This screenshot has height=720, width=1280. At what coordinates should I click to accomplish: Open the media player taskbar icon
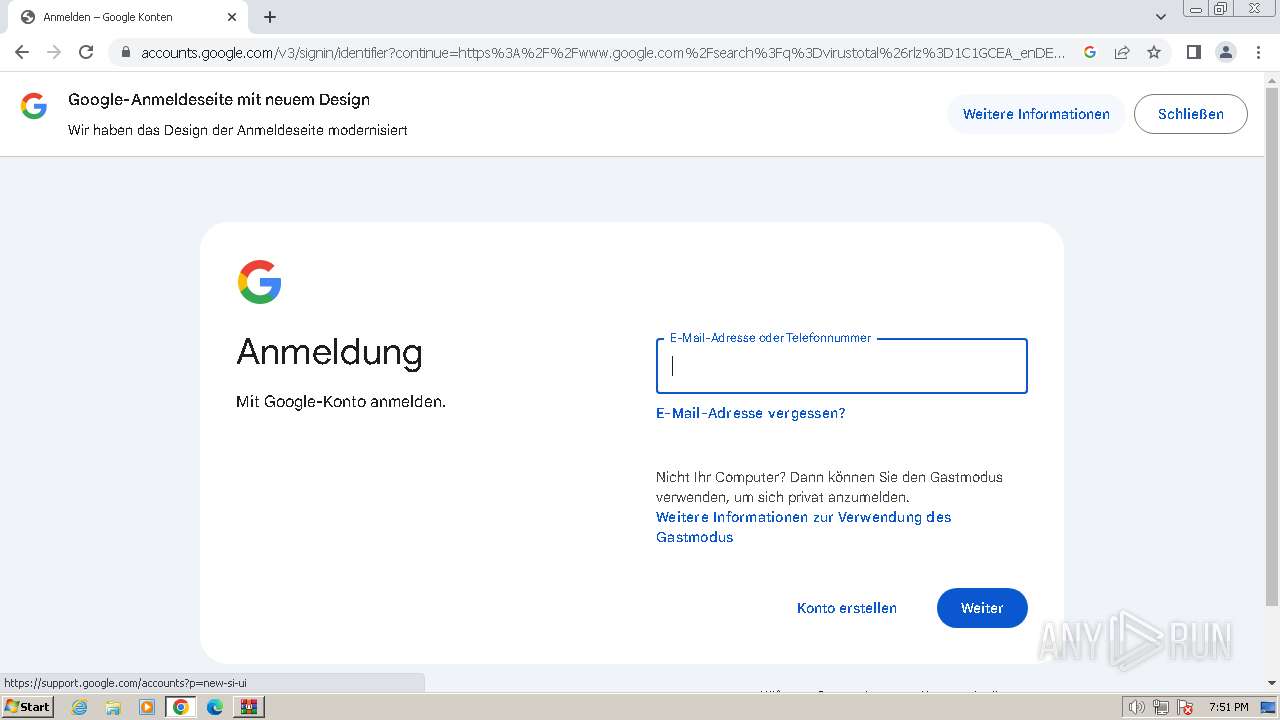(147, 707)
